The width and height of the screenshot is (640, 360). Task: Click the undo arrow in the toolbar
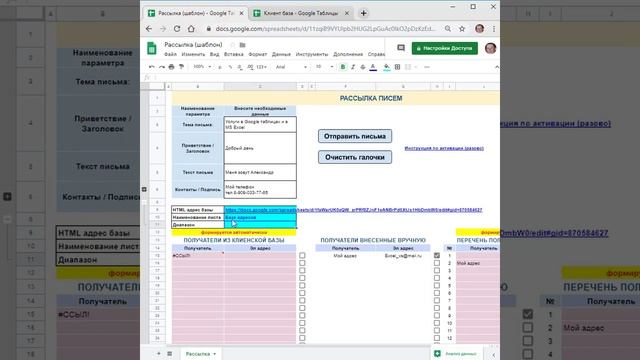(x=152, y=67)
